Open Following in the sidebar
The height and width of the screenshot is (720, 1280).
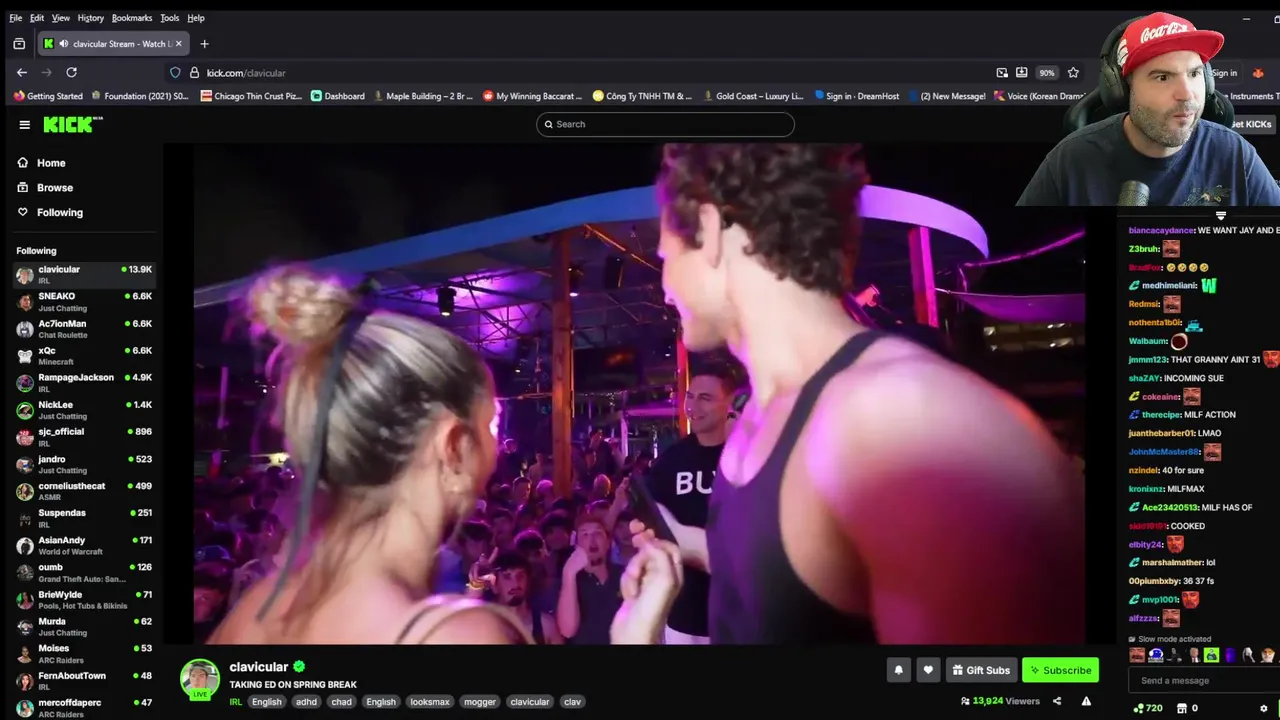click(50, 212)
